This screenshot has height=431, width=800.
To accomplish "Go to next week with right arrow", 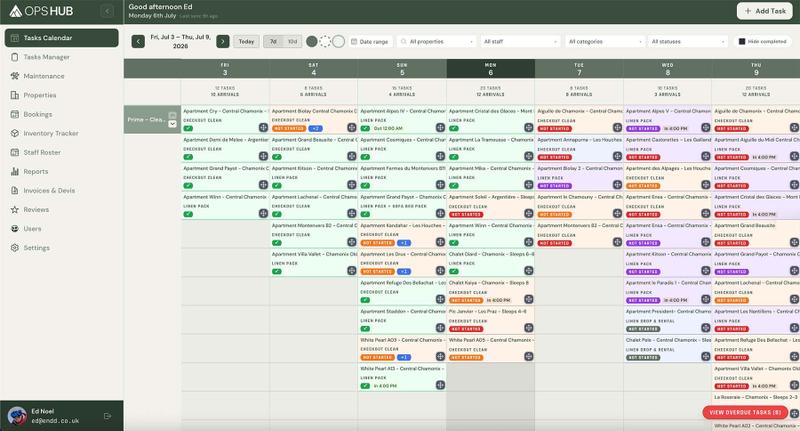I will (222, 41).
